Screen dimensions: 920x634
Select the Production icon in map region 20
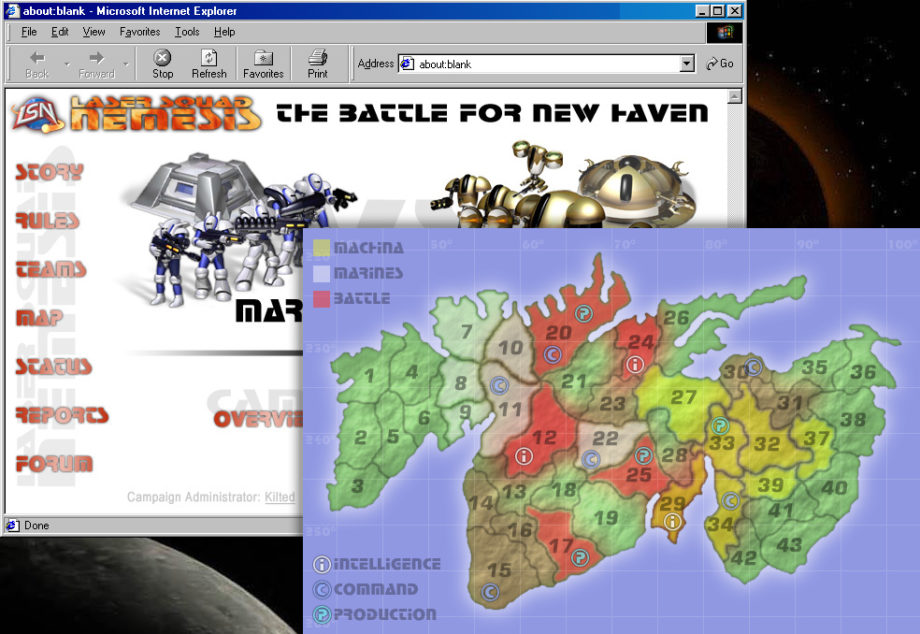pyautogui.click(x=583, y=314)
